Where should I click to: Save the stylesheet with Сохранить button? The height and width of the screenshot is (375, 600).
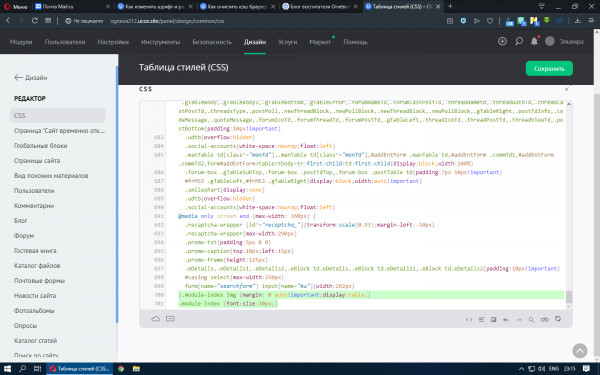549,68
